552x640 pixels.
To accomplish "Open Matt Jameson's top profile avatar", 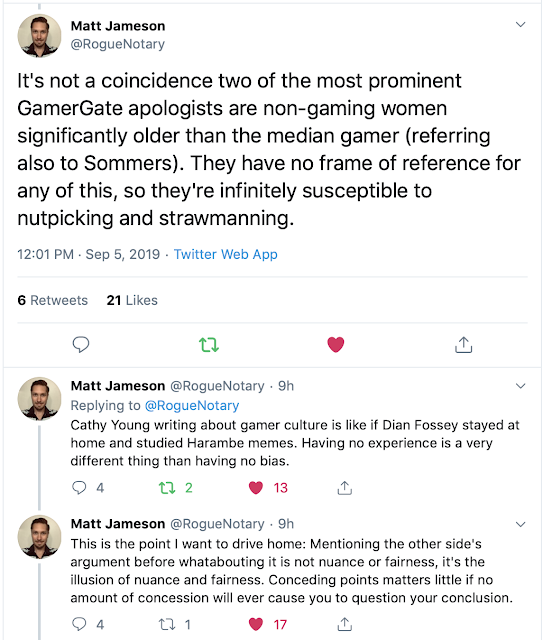I will (x=39, y=36).
